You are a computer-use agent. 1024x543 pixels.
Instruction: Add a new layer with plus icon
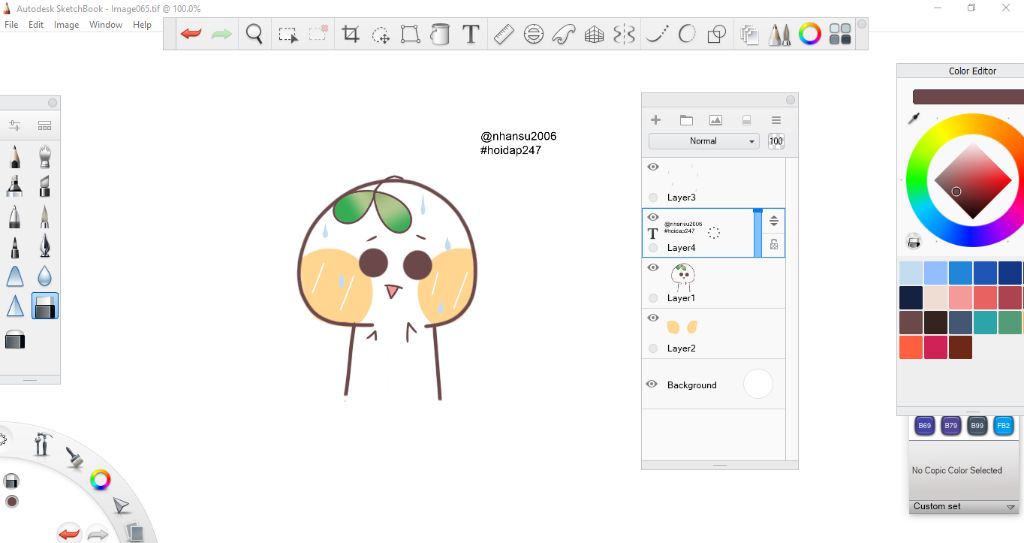coord(656,120)
